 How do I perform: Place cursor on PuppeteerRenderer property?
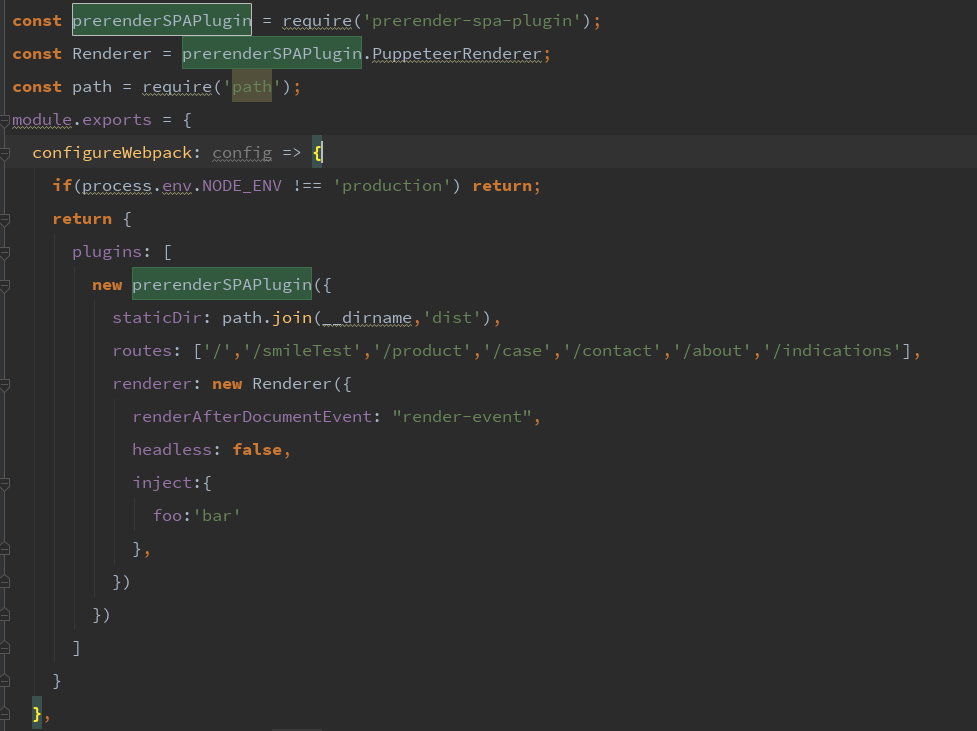click(457, 54)
